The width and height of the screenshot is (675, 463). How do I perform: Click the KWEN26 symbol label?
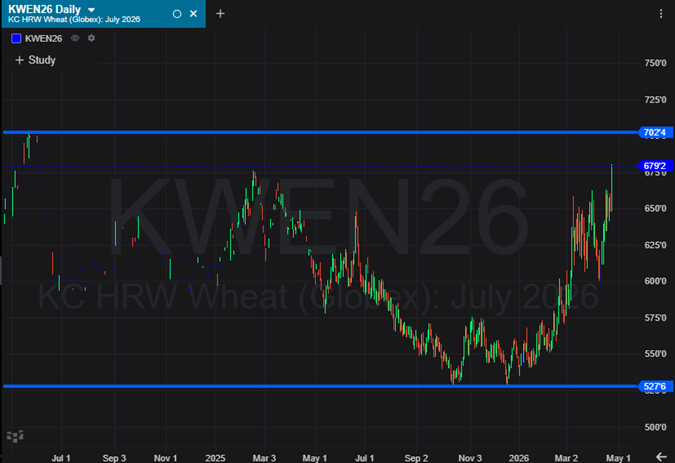[x=43, y=38]
